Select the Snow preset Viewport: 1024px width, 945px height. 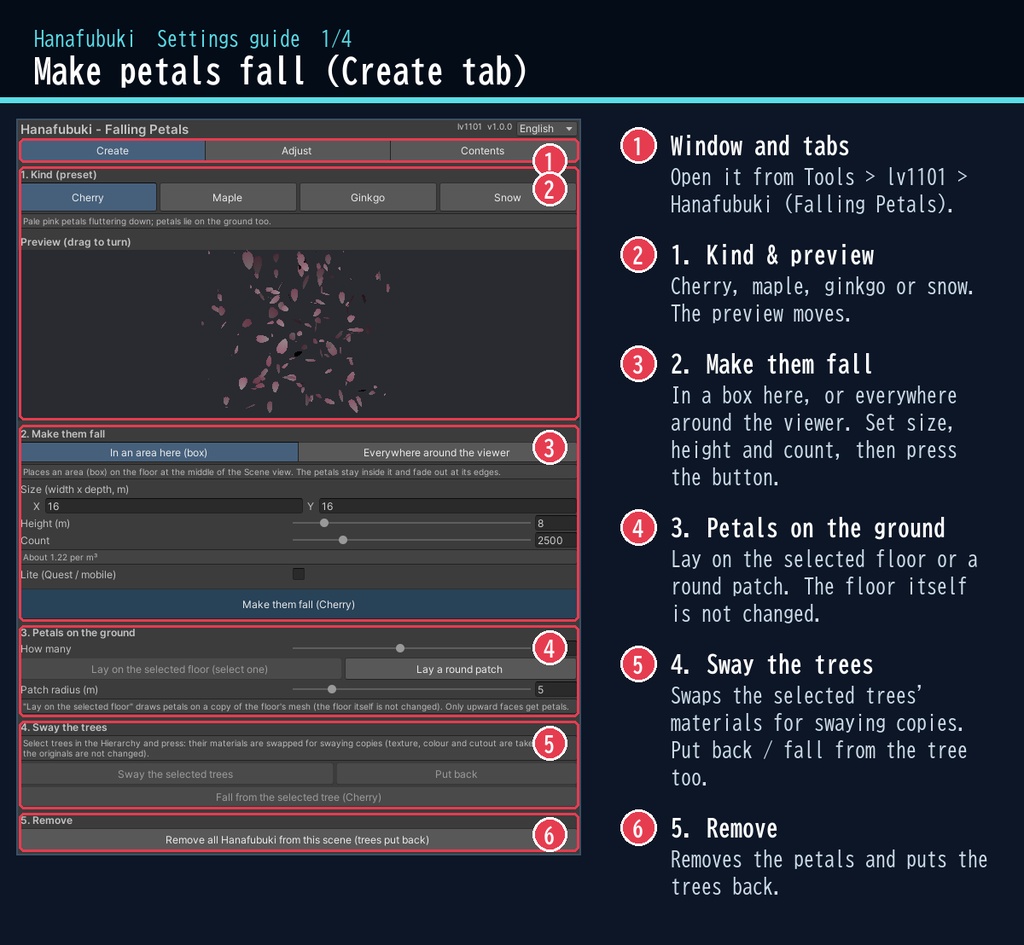click(507, 197)
